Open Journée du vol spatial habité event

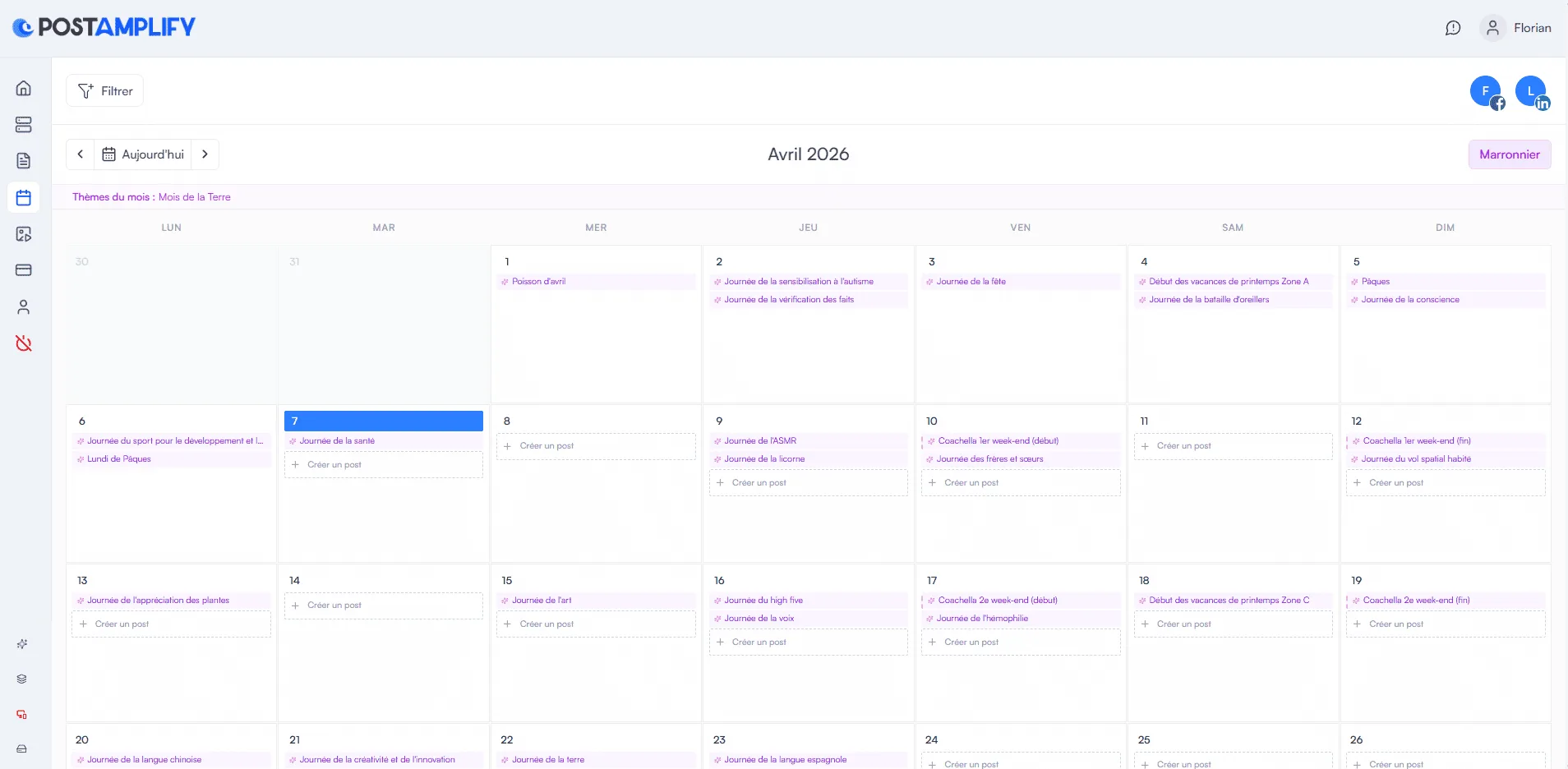pos(1446,459)
